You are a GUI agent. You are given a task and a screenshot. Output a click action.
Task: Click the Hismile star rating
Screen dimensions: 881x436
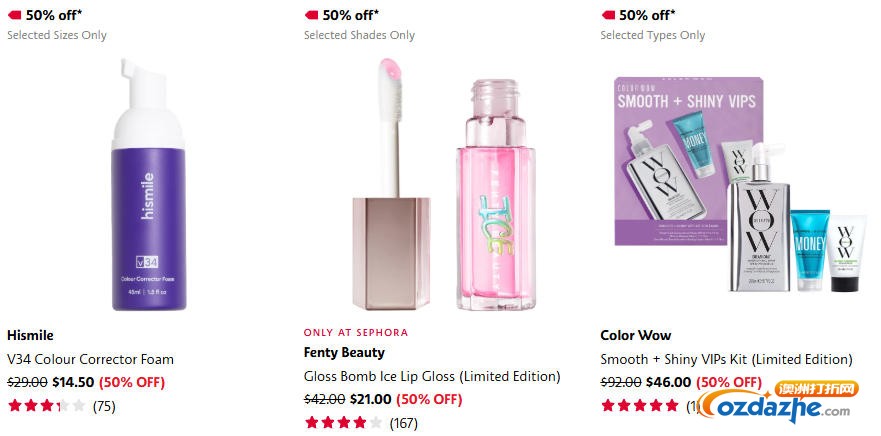pyautogui.click(x=46, y=406)
